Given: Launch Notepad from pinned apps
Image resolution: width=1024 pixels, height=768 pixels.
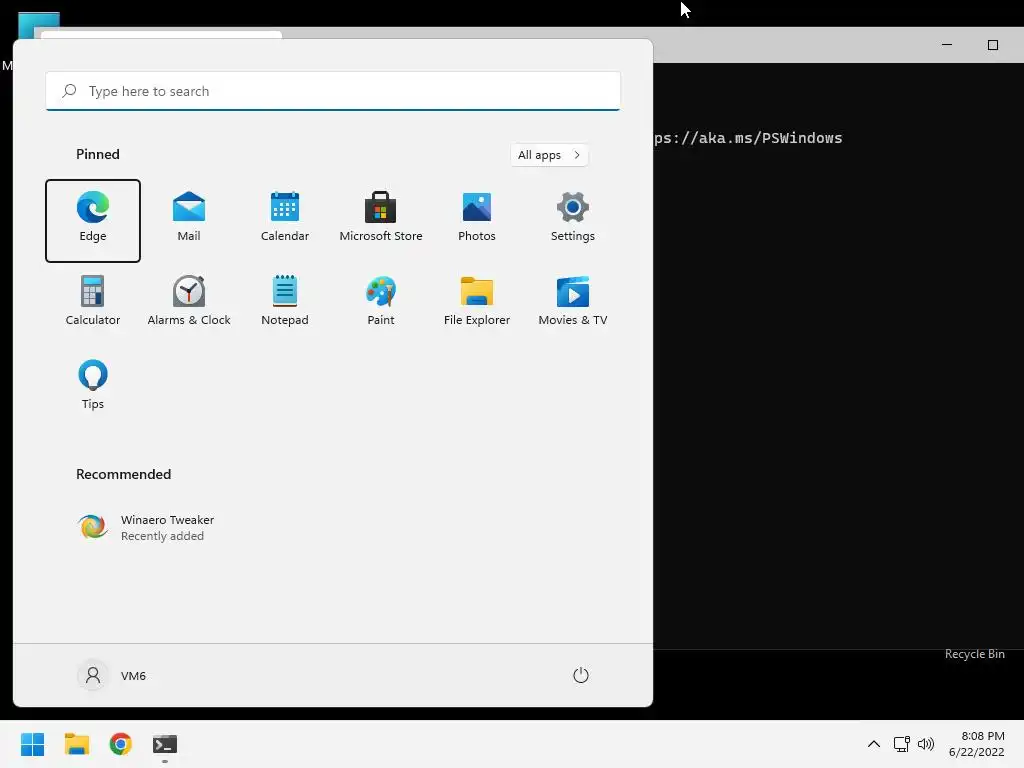Looking at the screenshot, I should click(x=285, y=304).
